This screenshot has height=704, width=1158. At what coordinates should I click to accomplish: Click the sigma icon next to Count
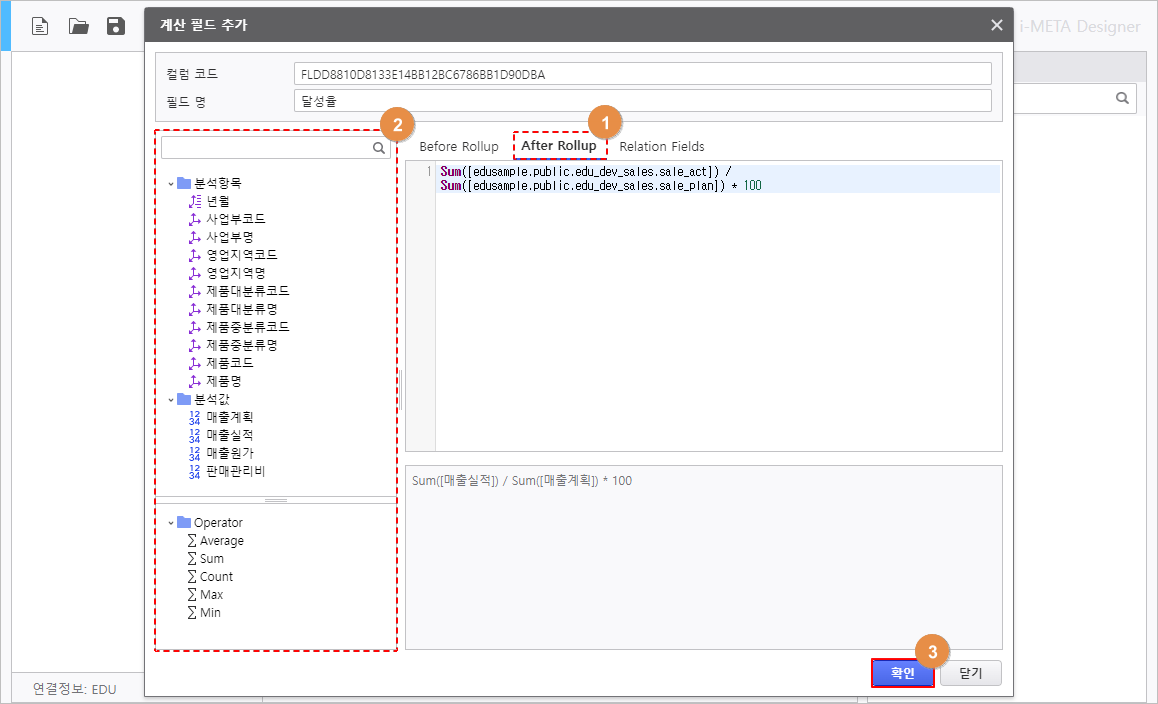(x=192, y=577)
